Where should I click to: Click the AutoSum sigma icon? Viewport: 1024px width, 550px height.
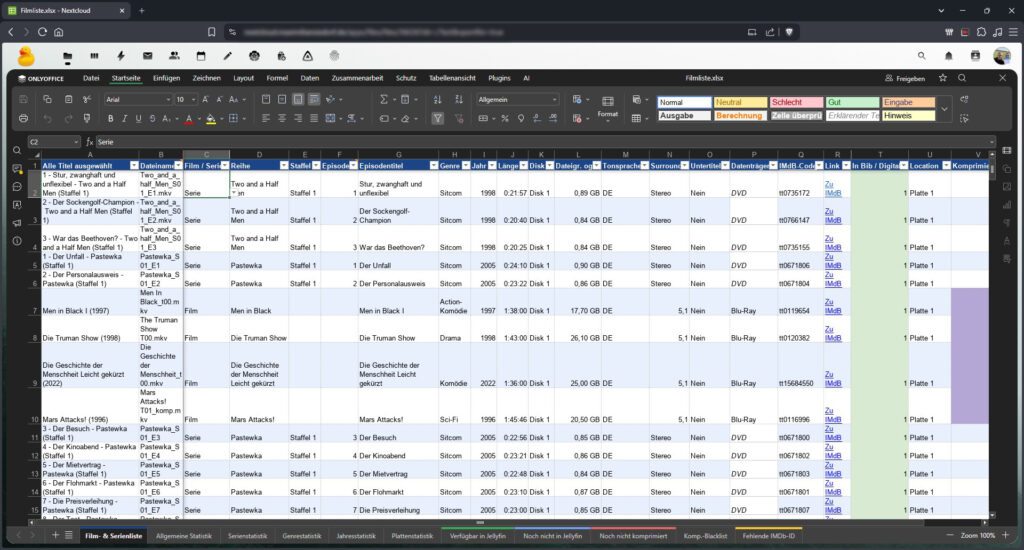384,100
